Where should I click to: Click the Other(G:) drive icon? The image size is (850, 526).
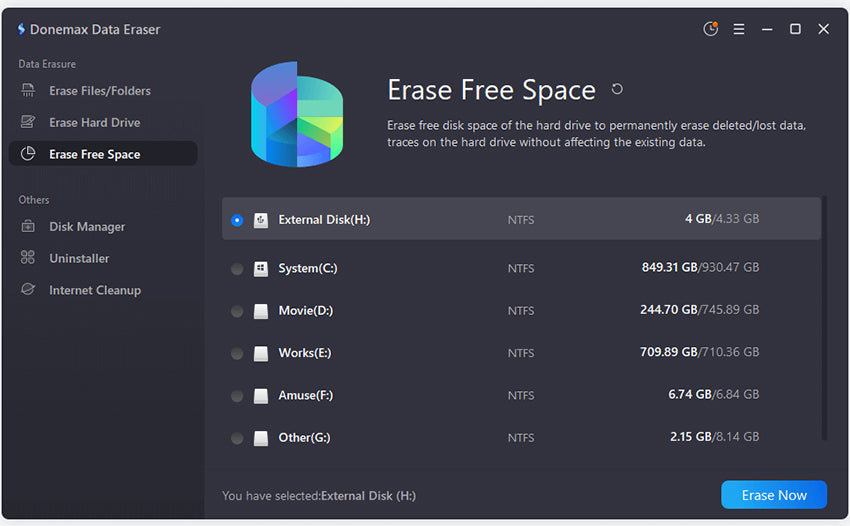[x=261, y=438]
